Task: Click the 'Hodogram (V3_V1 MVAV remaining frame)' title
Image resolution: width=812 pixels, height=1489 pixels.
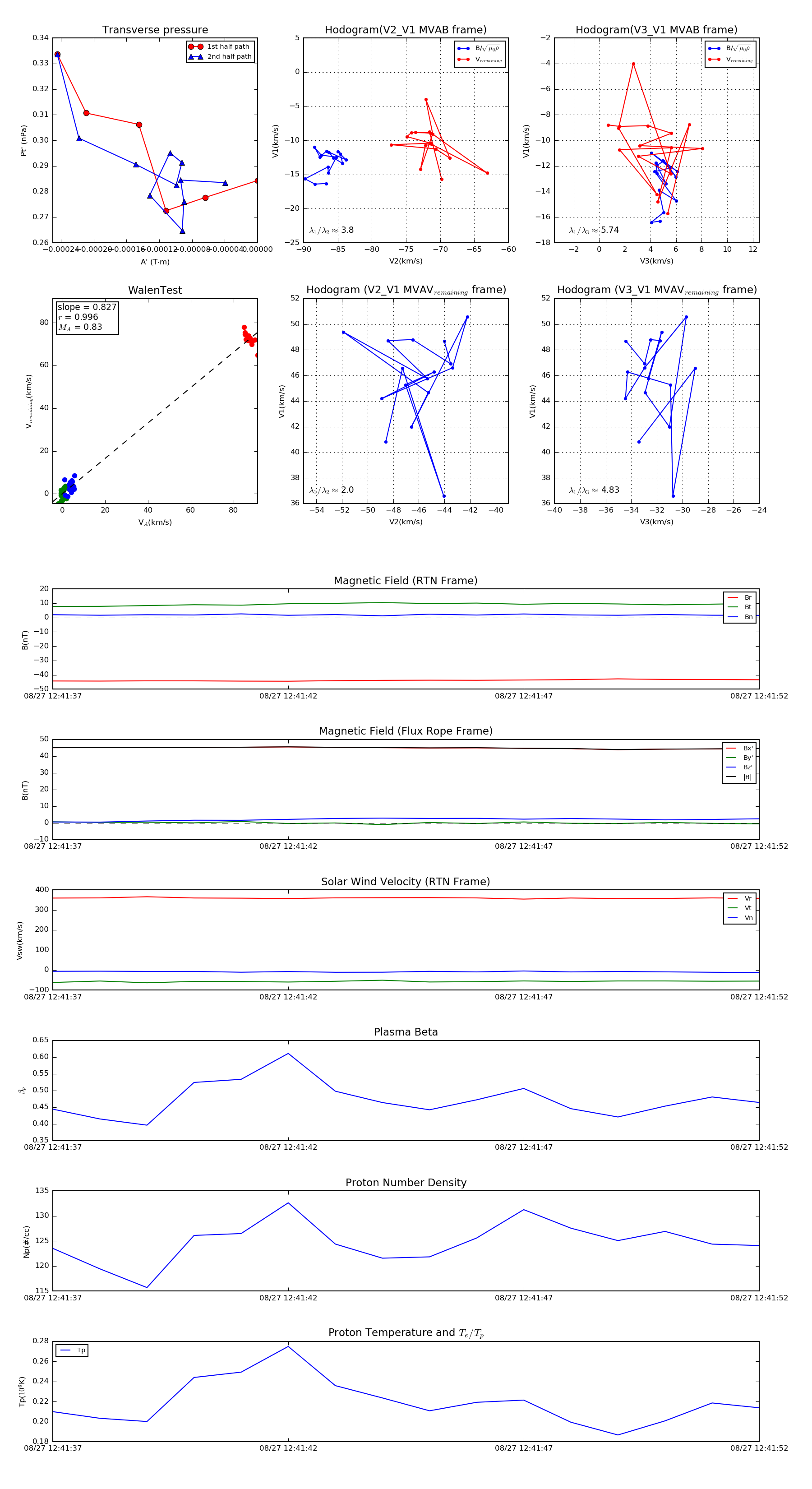Action: [656, 290]
